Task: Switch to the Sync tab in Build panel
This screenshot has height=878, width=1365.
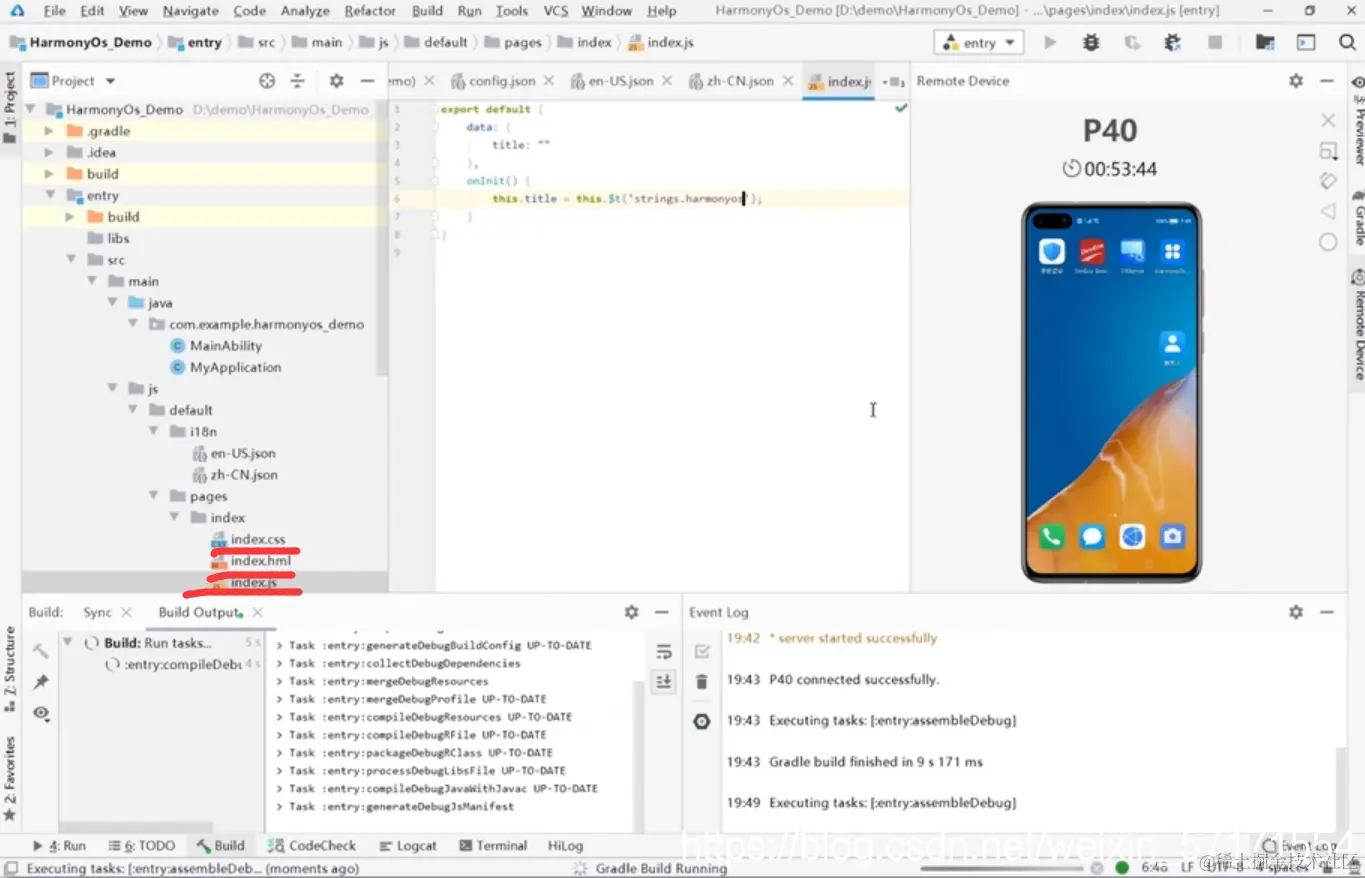Action: point(97,612)
